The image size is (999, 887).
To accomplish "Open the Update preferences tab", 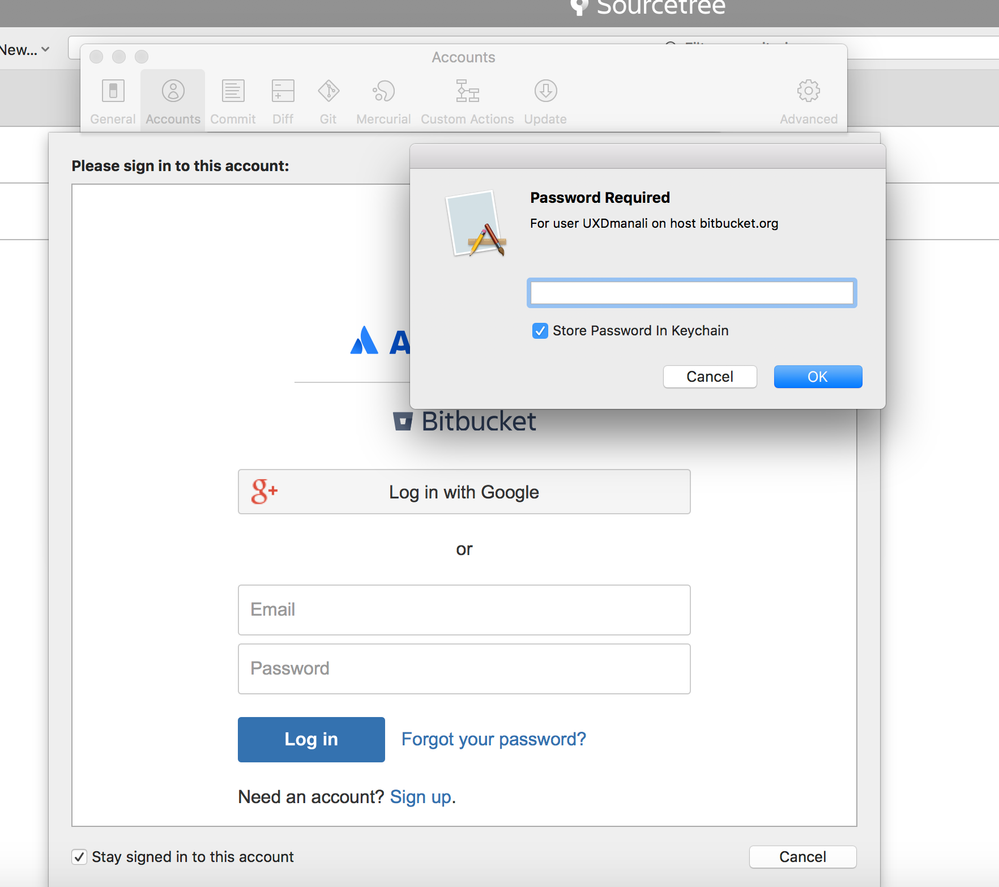I will (545, 101).
